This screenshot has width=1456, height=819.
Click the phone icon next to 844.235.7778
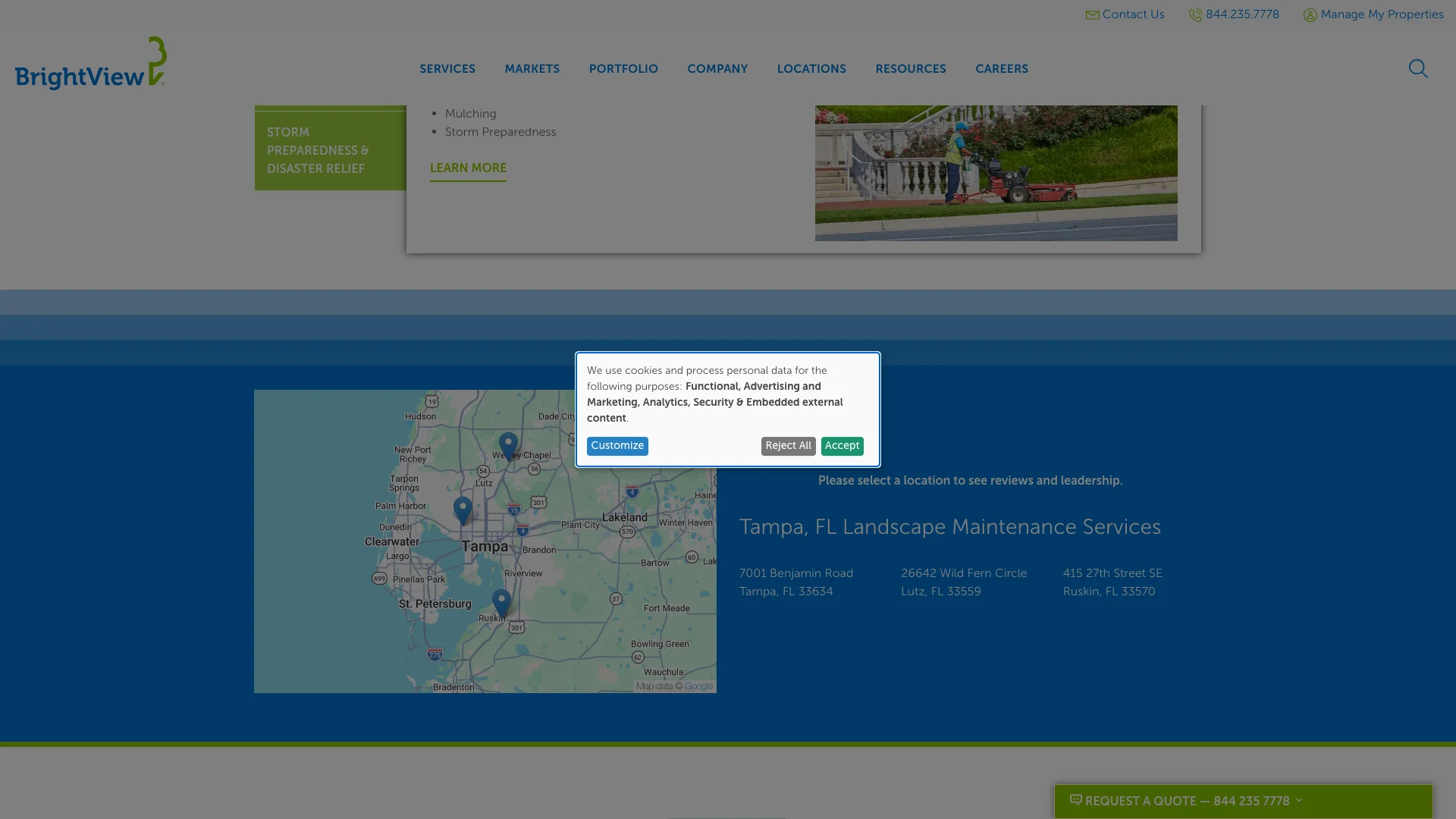point(1194,14)
